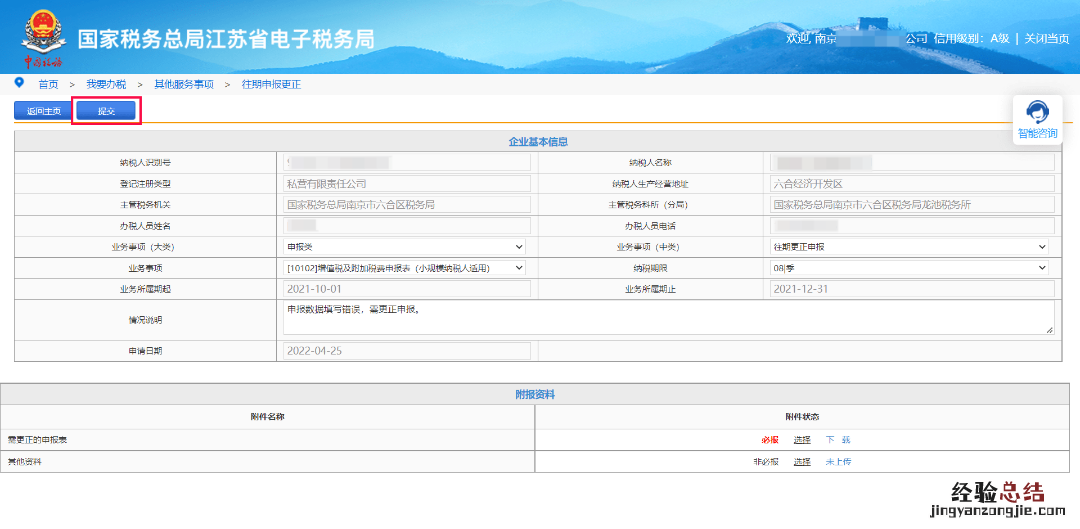
Task: Click the 申请日期 field
Action: click(407, 351)
